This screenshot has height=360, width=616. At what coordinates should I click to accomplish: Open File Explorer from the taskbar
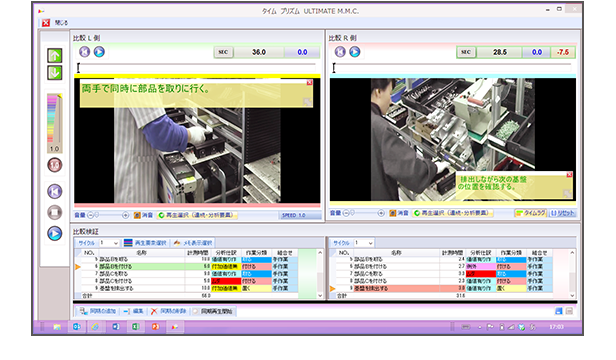pyautogui.click(x=57, y=327)
